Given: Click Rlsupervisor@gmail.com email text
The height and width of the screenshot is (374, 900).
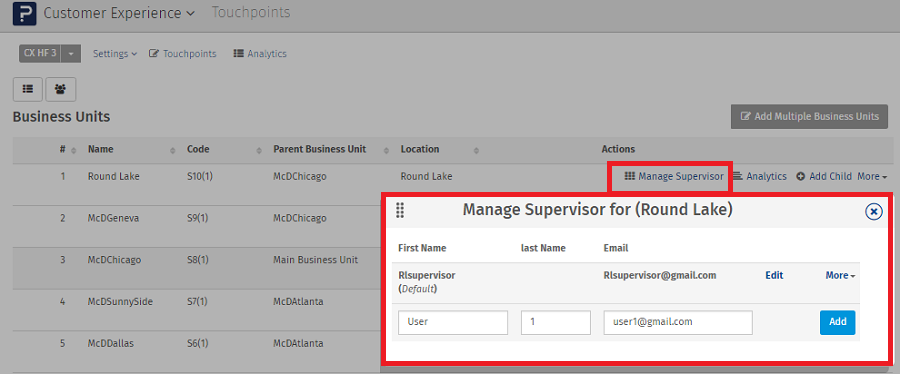Looking at the screenshot, I should 660,275.
